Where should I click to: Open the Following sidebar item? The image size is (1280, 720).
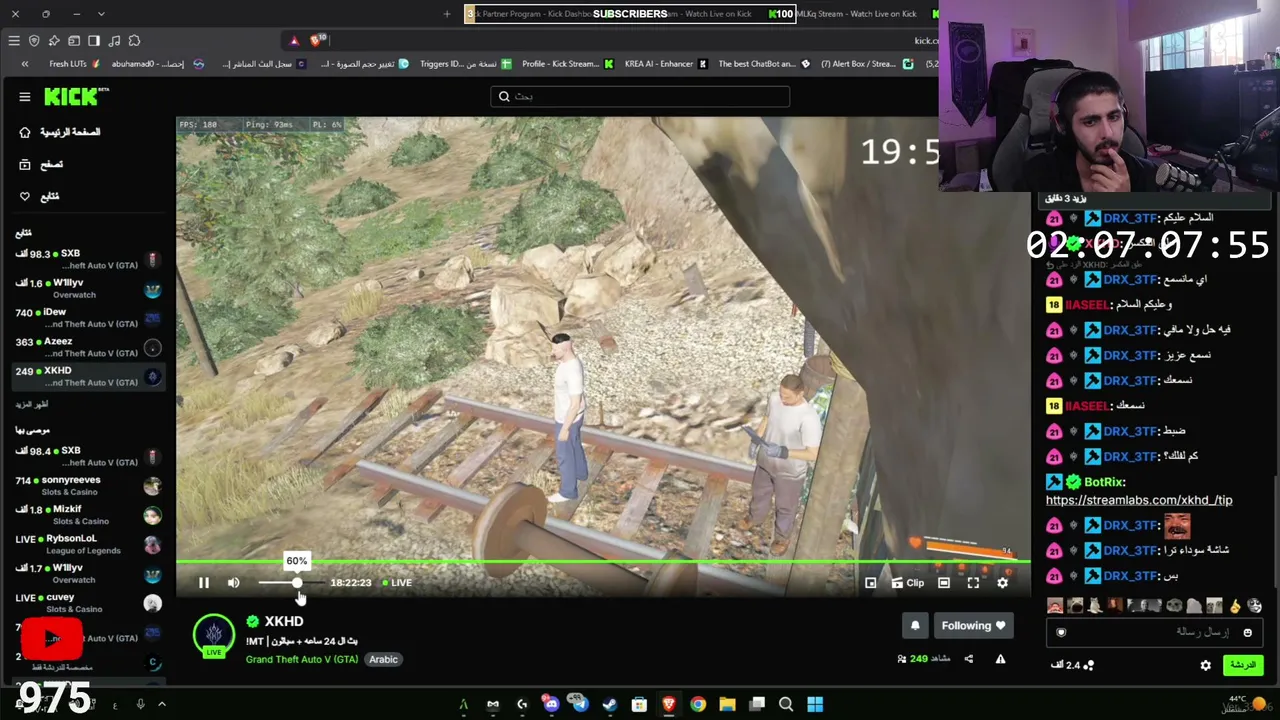(39, 196)
